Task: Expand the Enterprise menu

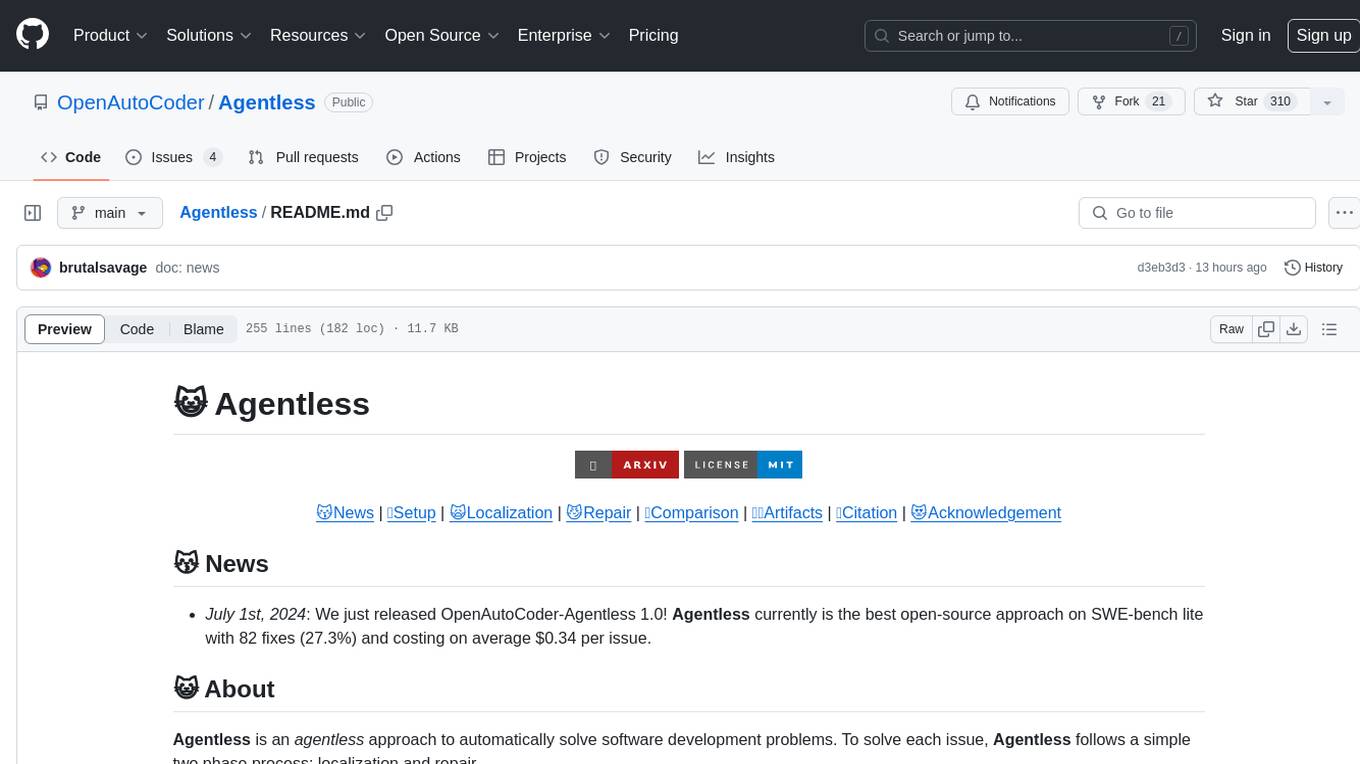Action: [563, 35]
